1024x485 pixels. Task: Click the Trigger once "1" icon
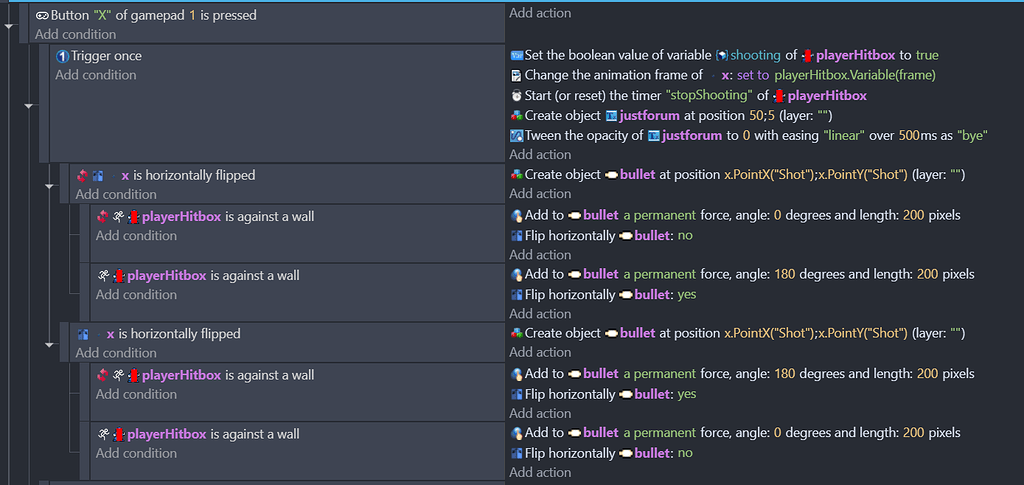pyautogui.click(x=63, y=56)
